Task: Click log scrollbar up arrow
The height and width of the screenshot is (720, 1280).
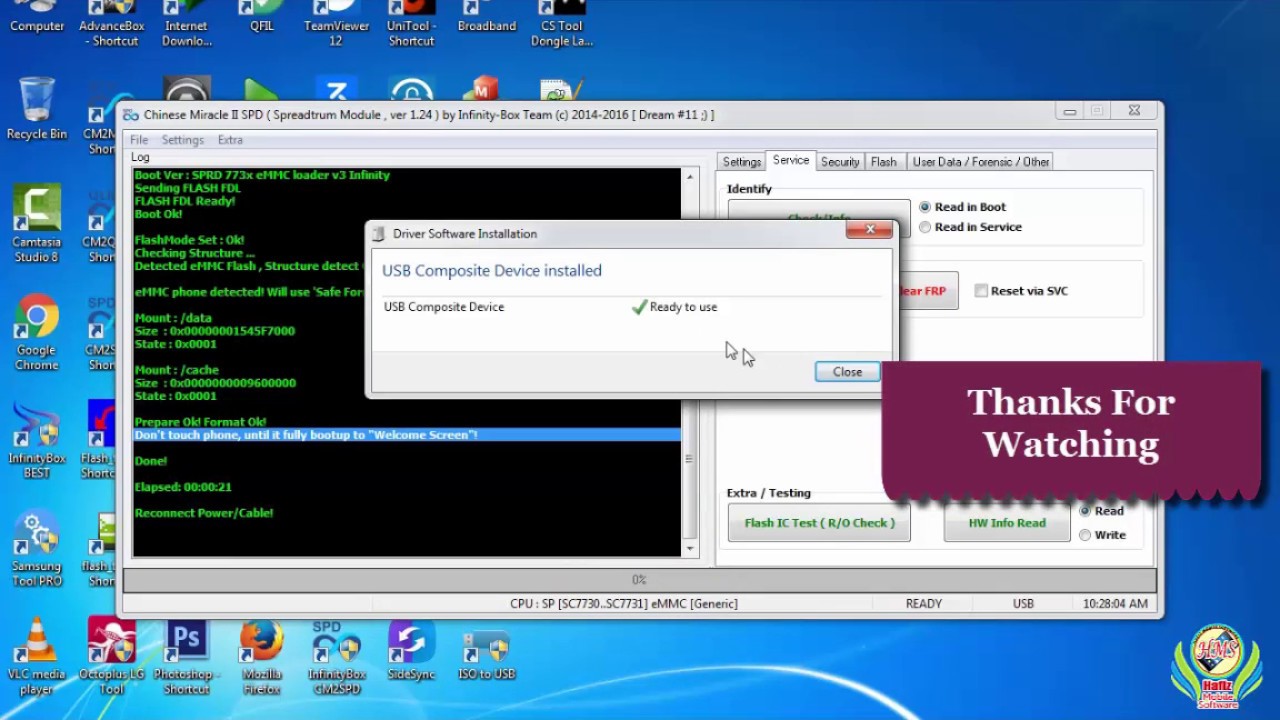Action: pyautogui.click(x=689, y=177)
